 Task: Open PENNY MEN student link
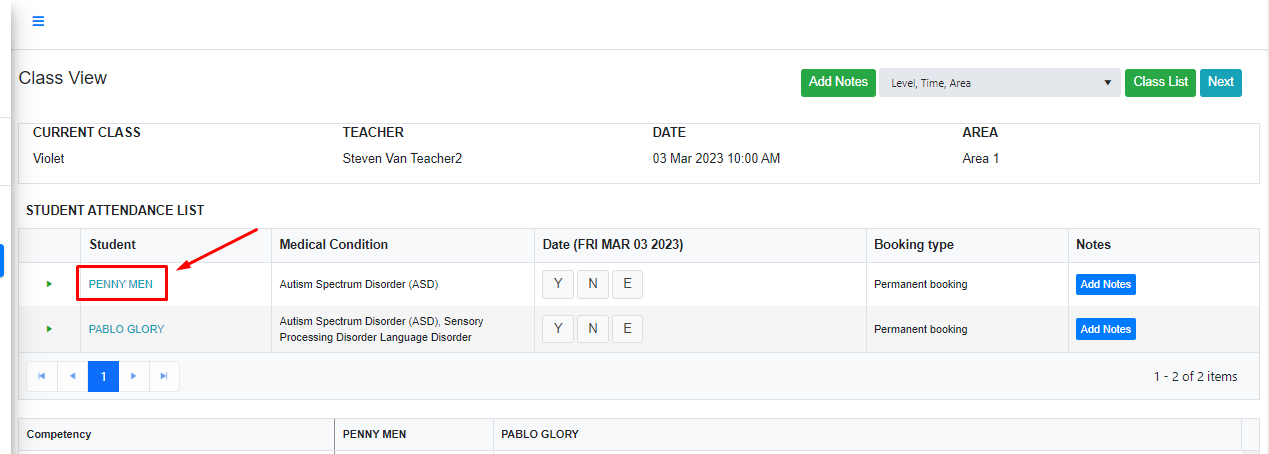click(x=121, y=284)
